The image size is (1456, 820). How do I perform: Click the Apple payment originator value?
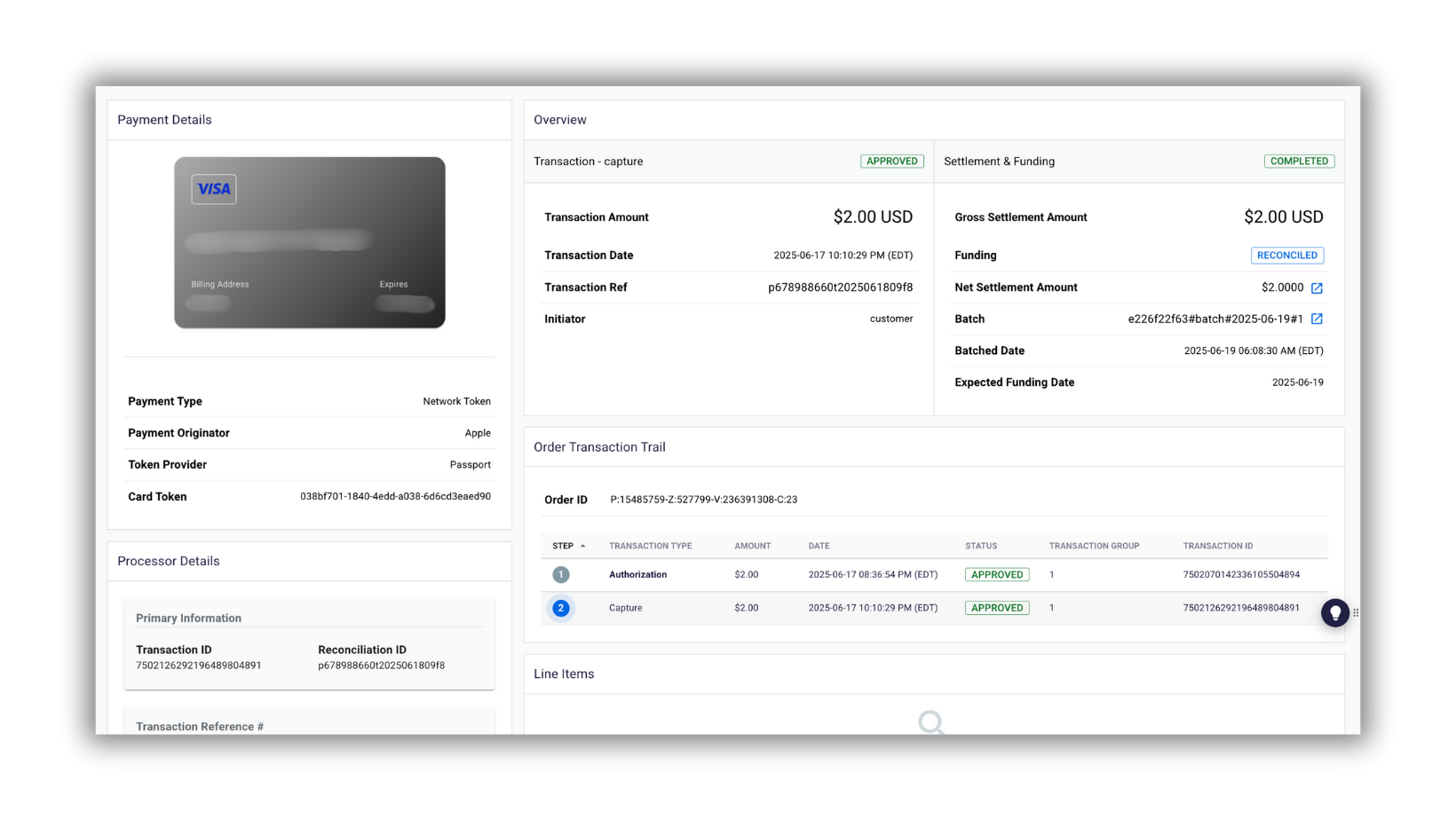478,433
